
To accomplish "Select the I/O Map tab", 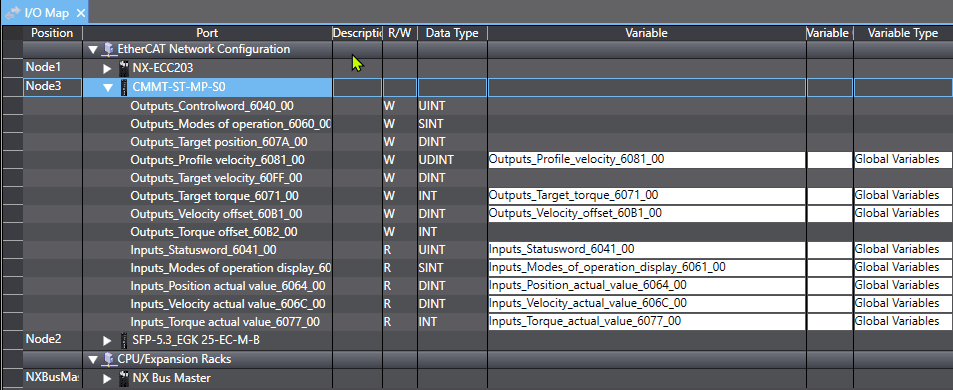I will (x=46, y=13).
